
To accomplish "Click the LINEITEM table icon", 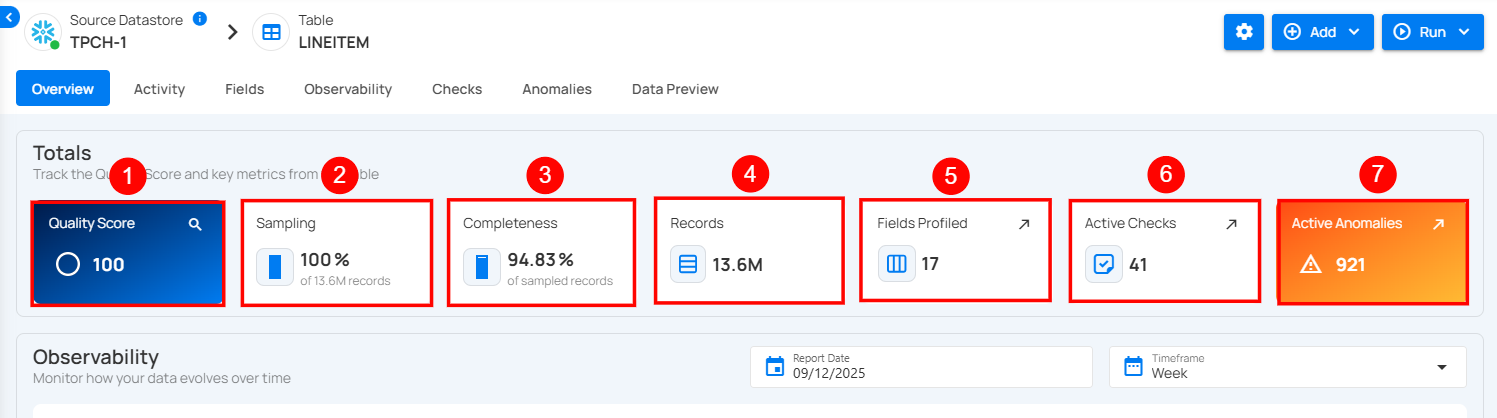I will click(271, 32).
